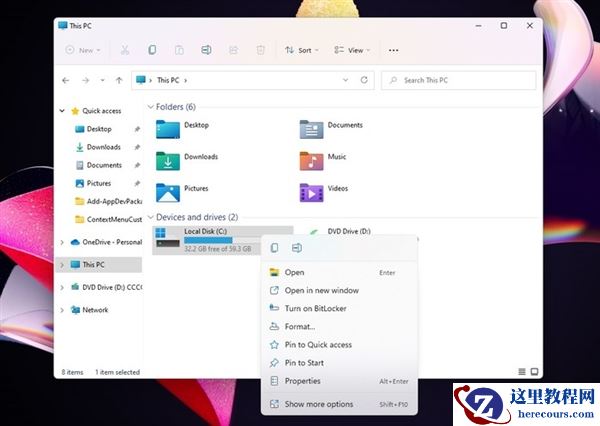The height and width of the screenshot is (426, 600).
Task: Click the Cut scissors toolbar icon
Action: point(125,50)
